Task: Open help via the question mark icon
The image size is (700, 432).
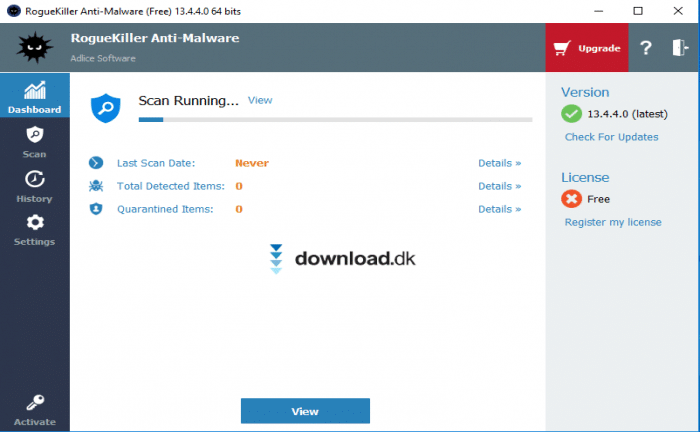Action: 646,48
